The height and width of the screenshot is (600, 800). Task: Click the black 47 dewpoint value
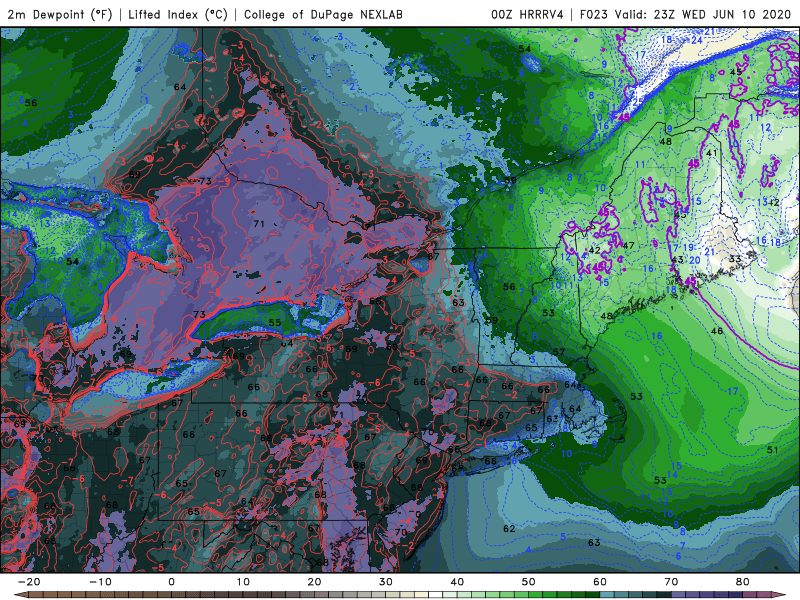point(629,245)
